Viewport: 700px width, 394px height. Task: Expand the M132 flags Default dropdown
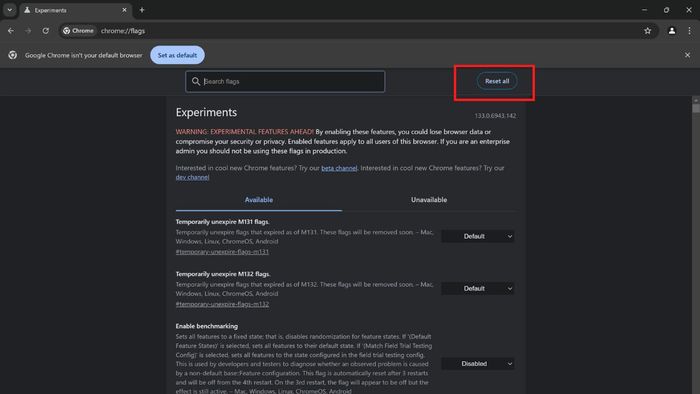coord(478,289)
